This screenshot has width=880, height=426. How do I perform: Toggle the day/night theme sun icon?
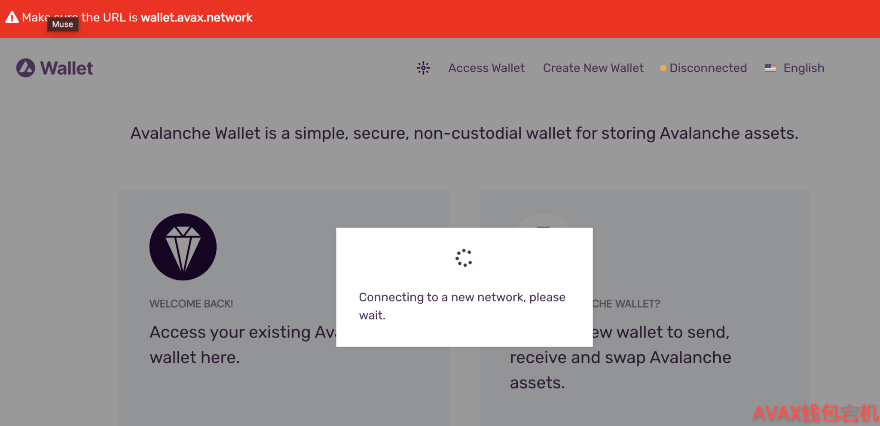pos(423,68)
